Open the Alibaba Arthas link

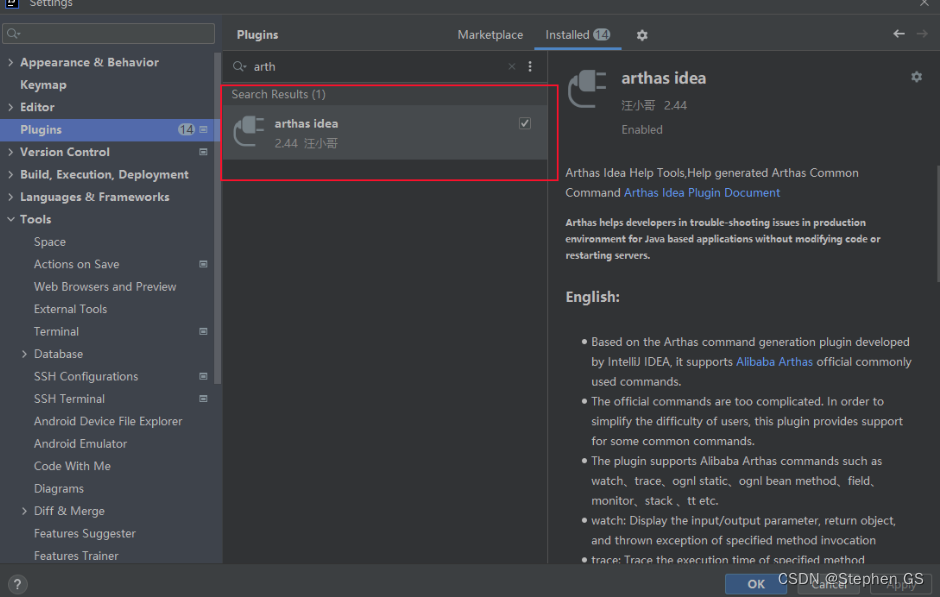point(774,361)
